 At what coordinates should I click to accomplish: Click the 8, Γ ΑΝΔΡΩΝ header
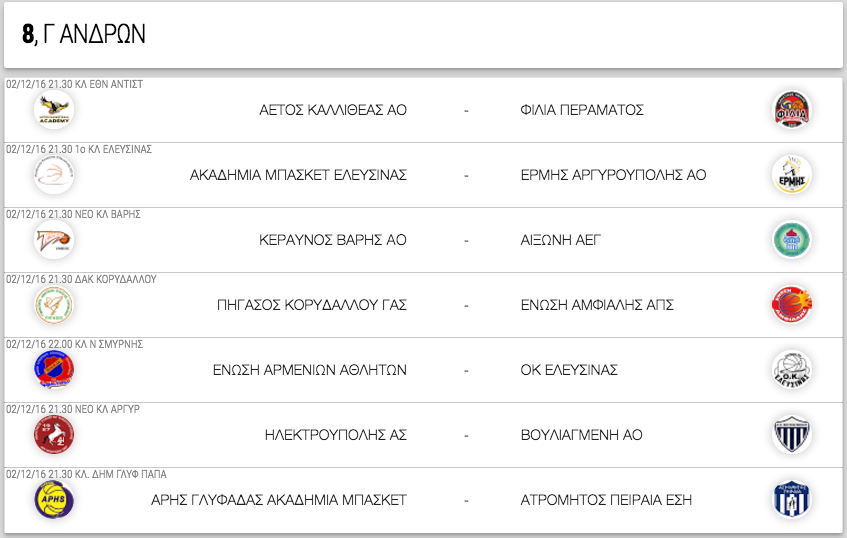pos(84,34)
